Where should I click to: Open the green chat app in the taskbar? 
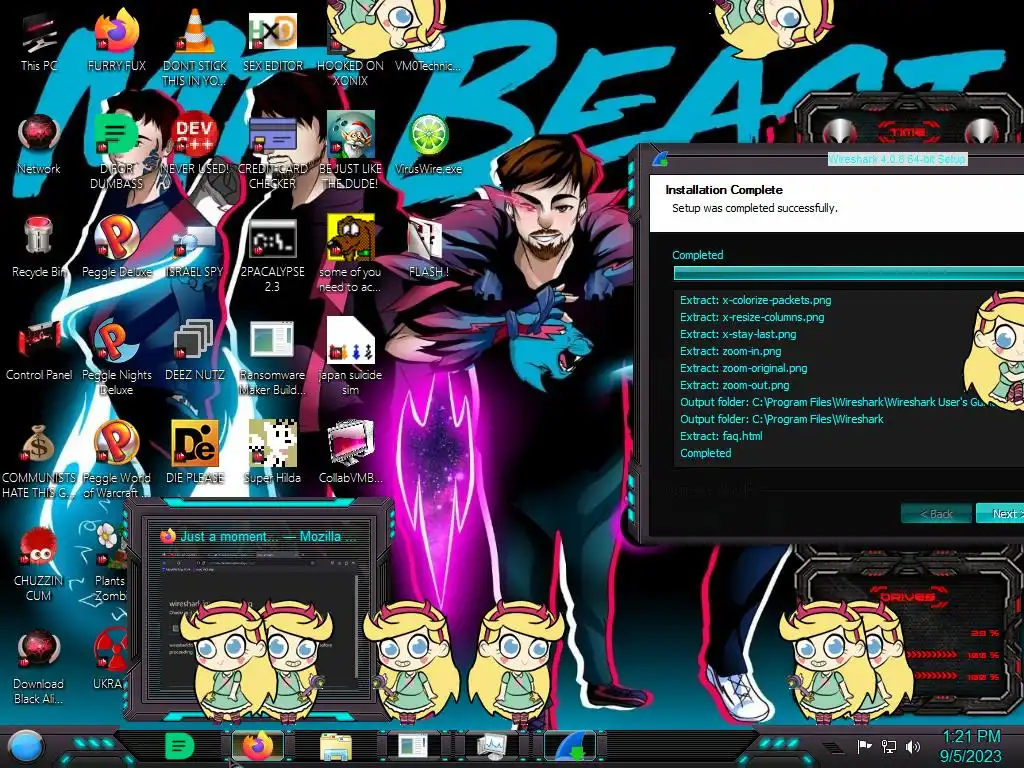[180, 746]
